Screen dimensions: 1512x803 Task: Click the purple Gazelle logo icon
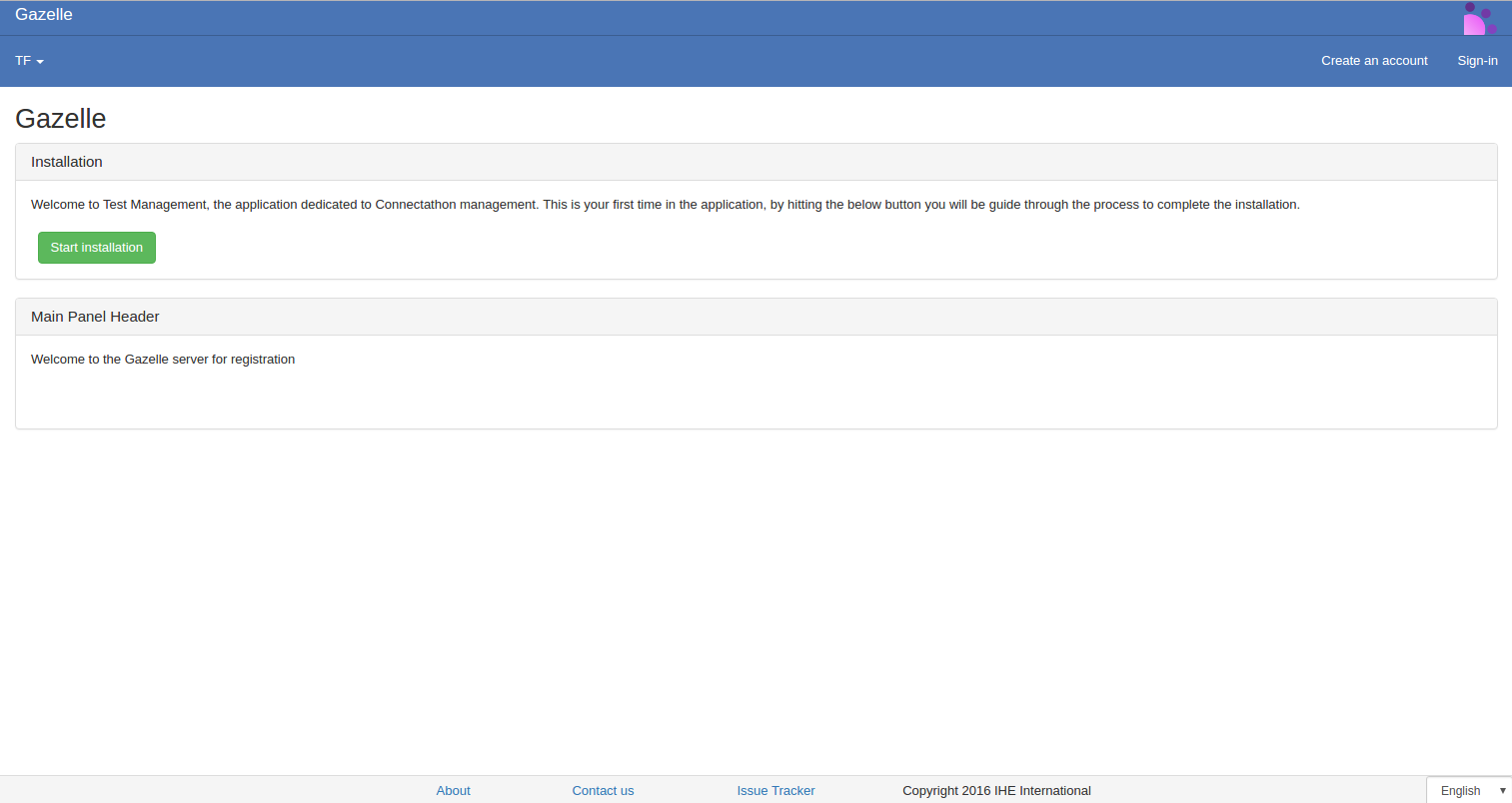1479,18
